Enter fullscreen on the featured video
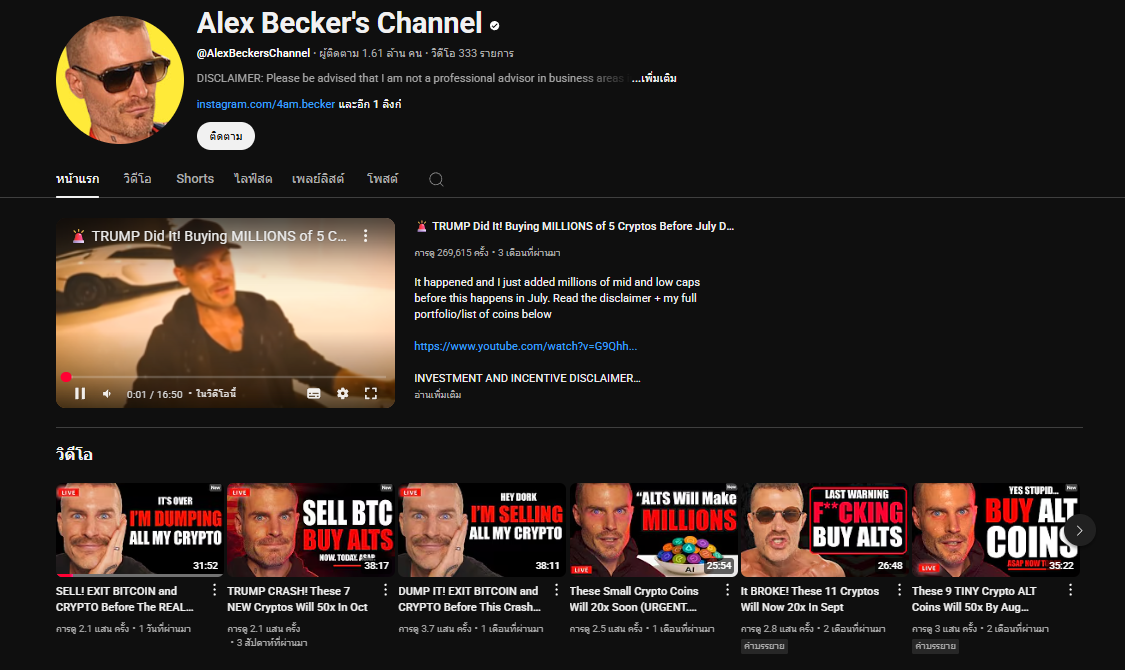The width and height of the screenshot is (1125, 670). click(x=370, y=394)
